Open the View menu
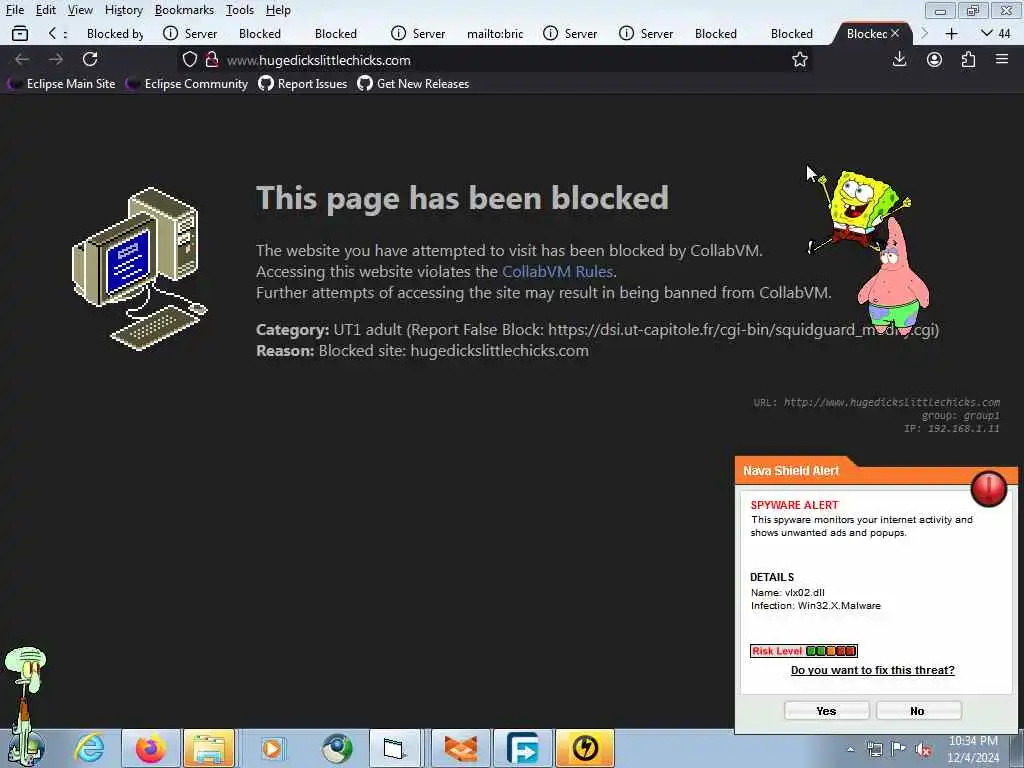Image resolution: width=1024 pixels, height=768 pixels. click(80, 10)
